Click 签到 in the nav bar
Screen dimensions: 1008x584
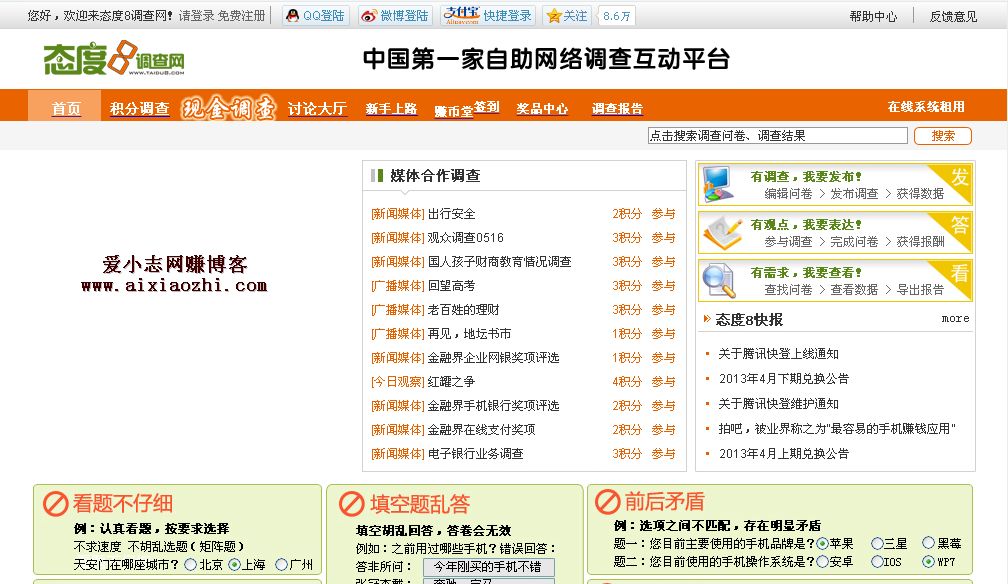point(487,107)
